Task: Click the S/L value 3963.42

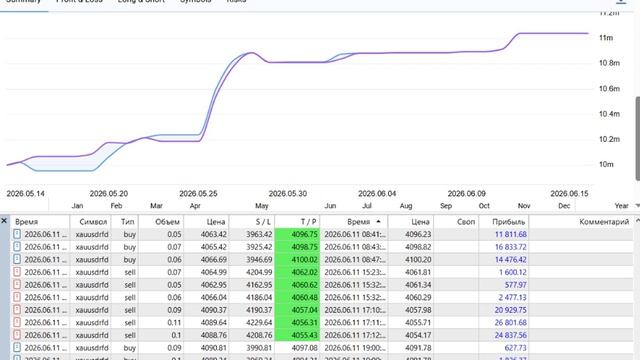Action: [259, 234]
